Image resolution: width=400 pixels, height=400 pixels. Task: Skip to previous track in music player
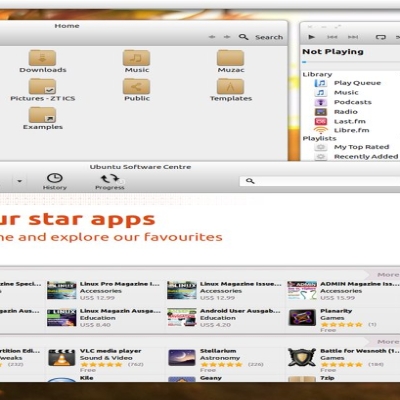332,37
